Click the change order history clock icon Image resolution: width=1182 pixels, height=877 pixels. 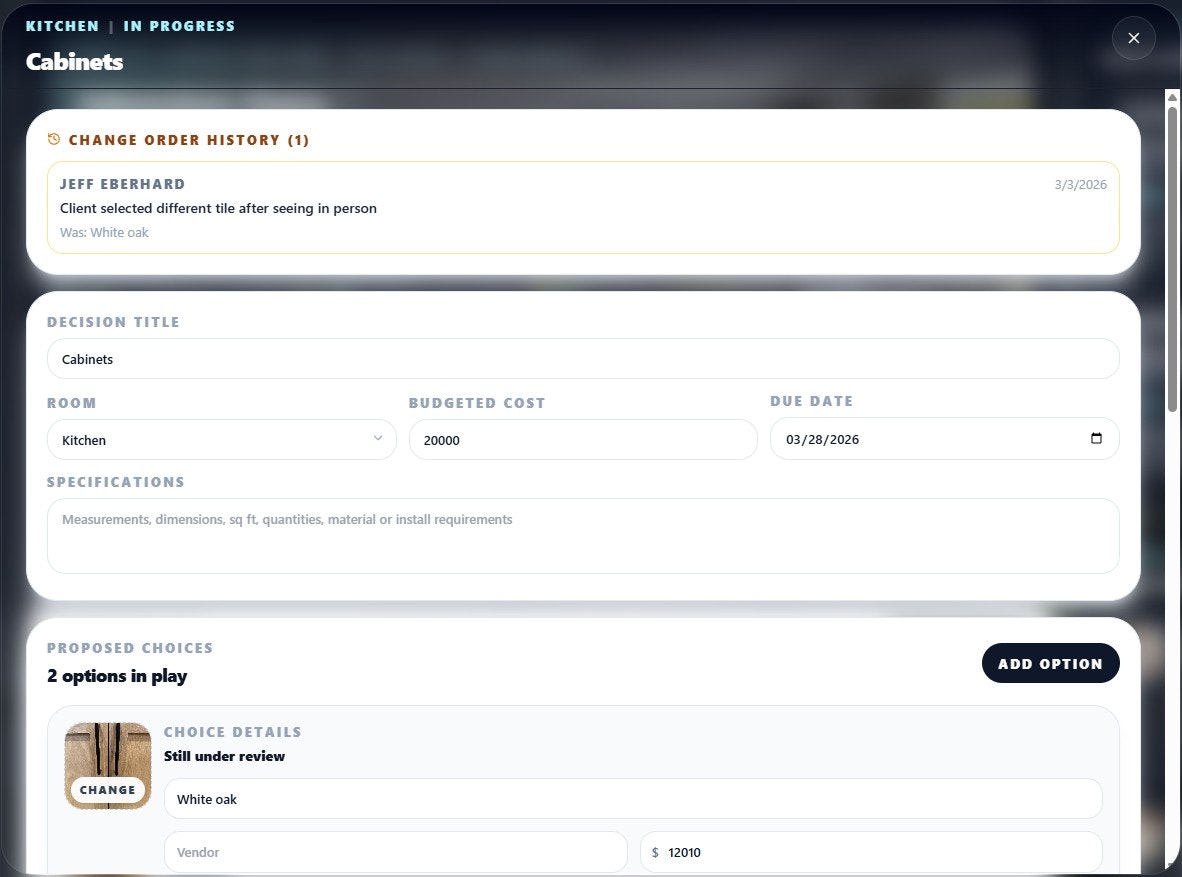[54, 139]
